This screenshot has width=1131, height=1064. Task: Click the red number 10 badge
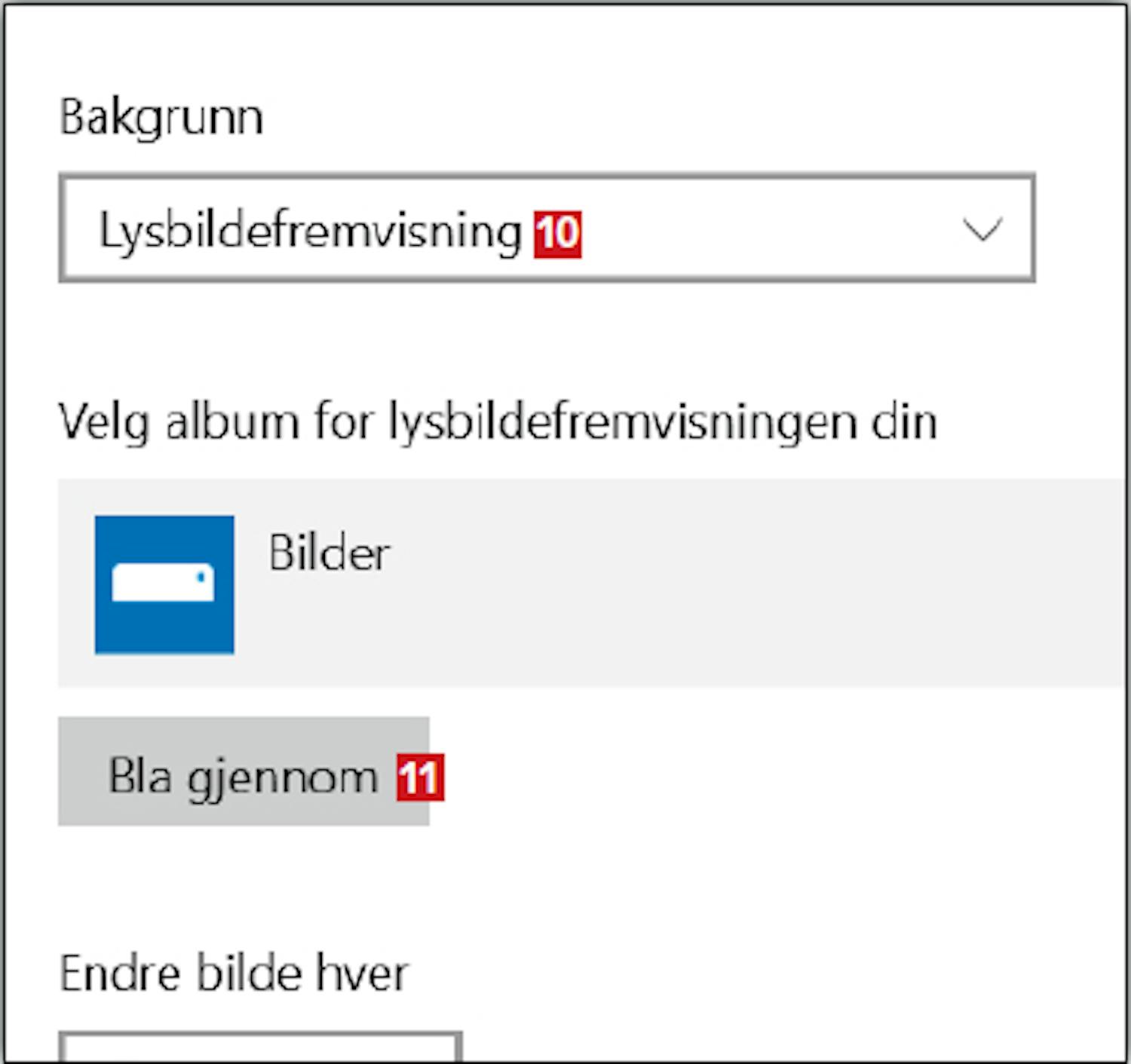click(558, 234)
